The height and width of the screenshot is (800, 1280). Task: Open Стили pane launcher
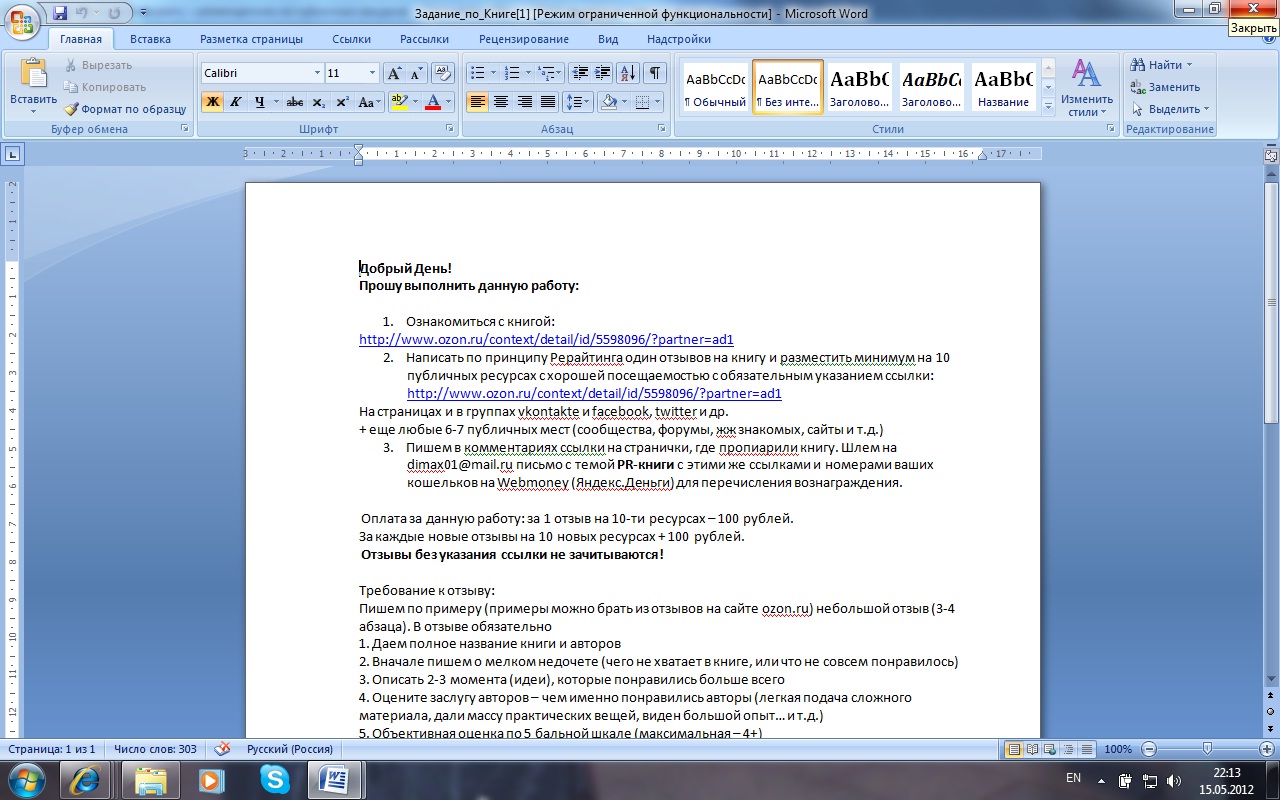click(1110, 129)
